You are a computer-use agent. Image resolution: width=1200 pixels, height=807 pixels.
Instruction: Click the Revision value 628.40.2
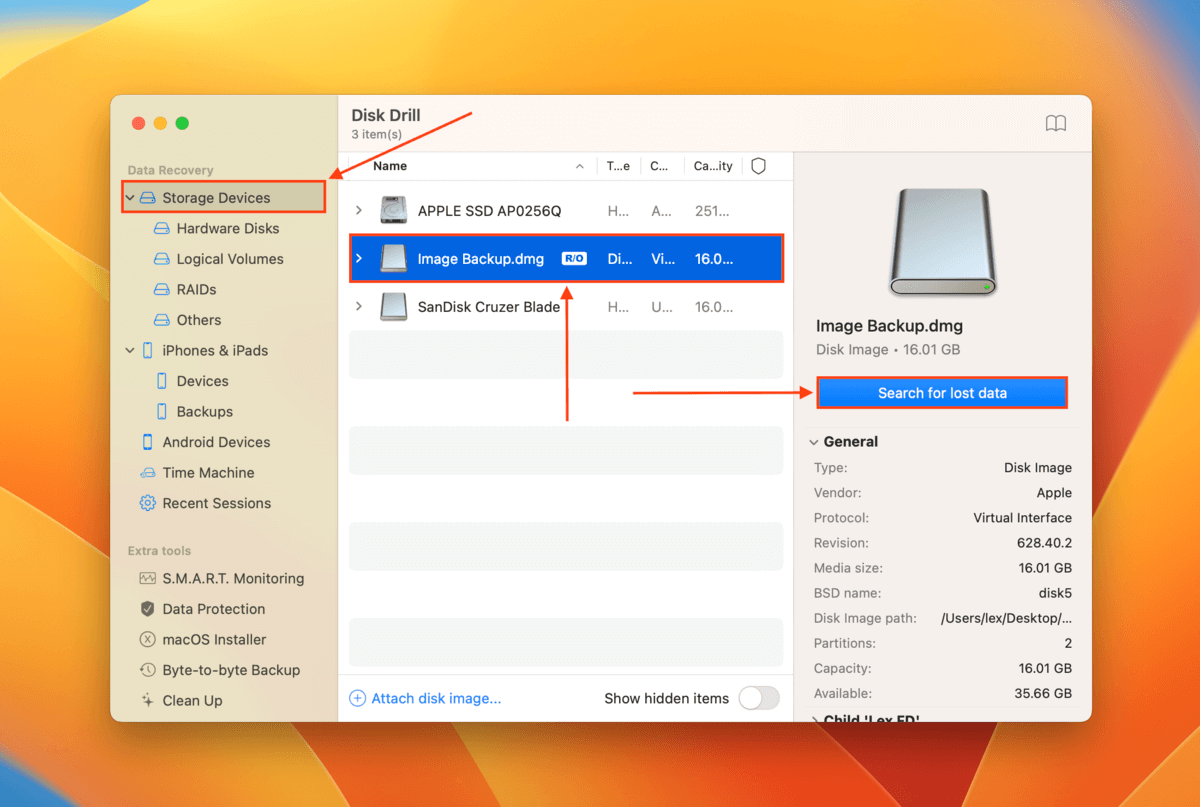pyautogui.click(x=1044, y=543)
